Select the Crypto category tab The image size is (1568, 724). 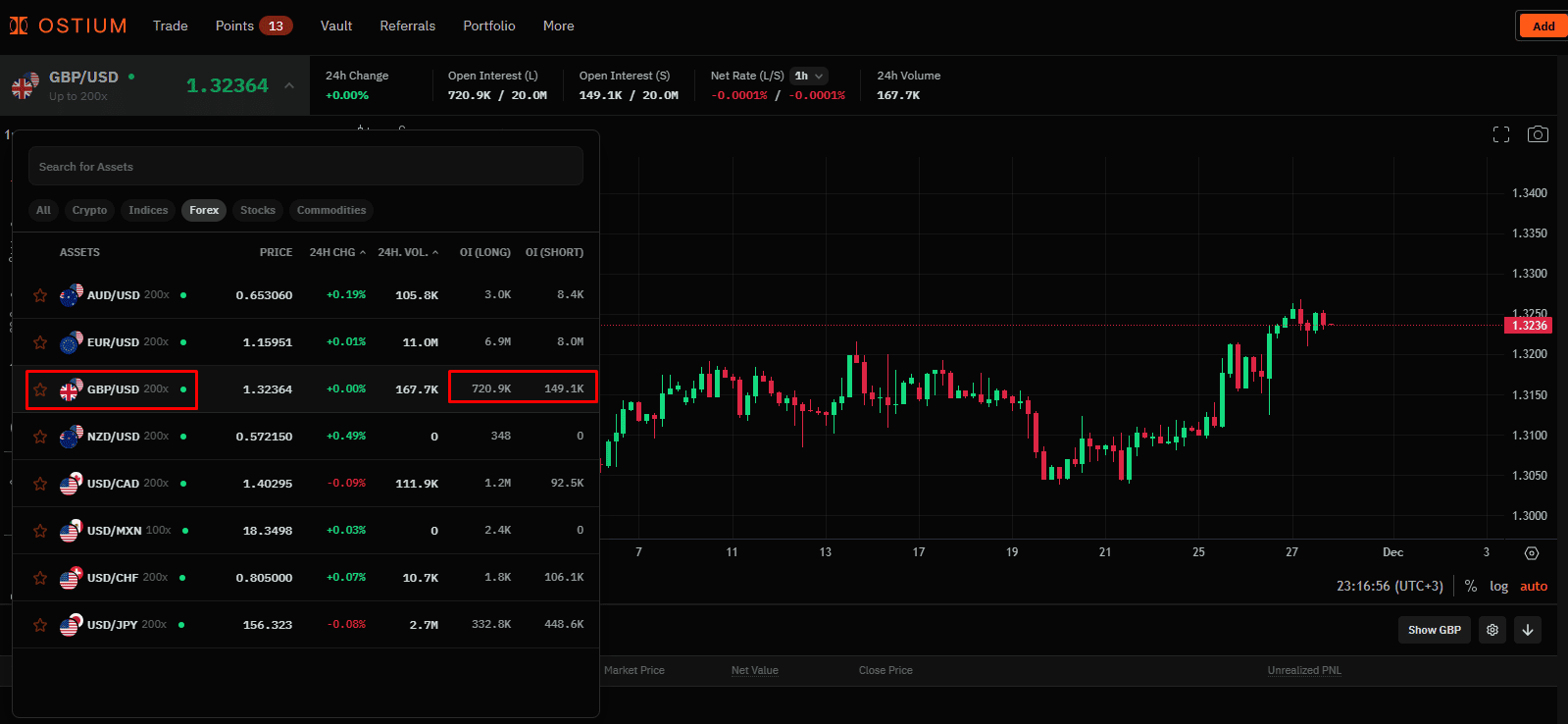pos(89,210)
